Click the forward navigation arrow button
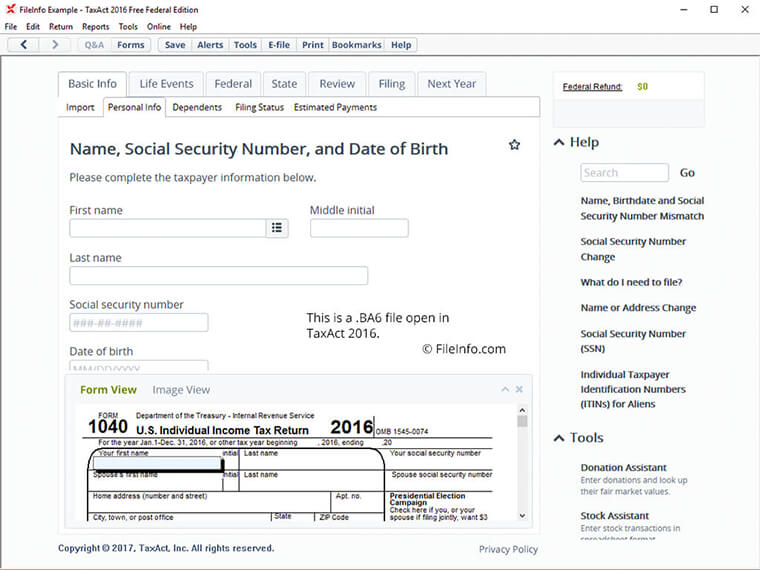760x570 pixels. (55, 45)
